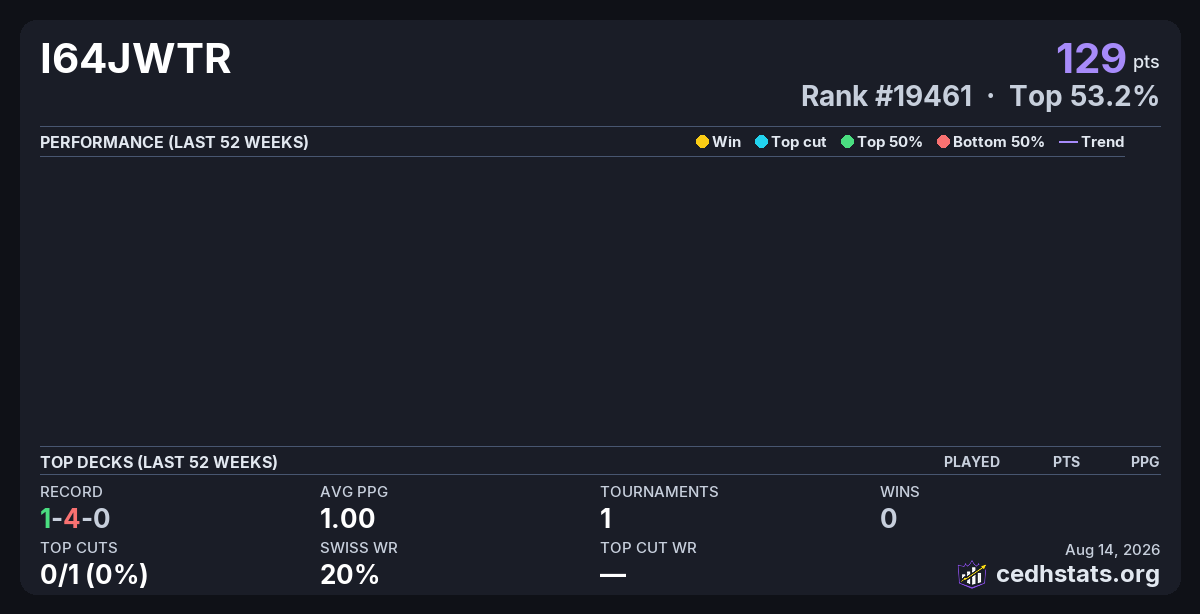Sort by the PPG column header
This screenshot has height=614, width=1200.
1145,462
